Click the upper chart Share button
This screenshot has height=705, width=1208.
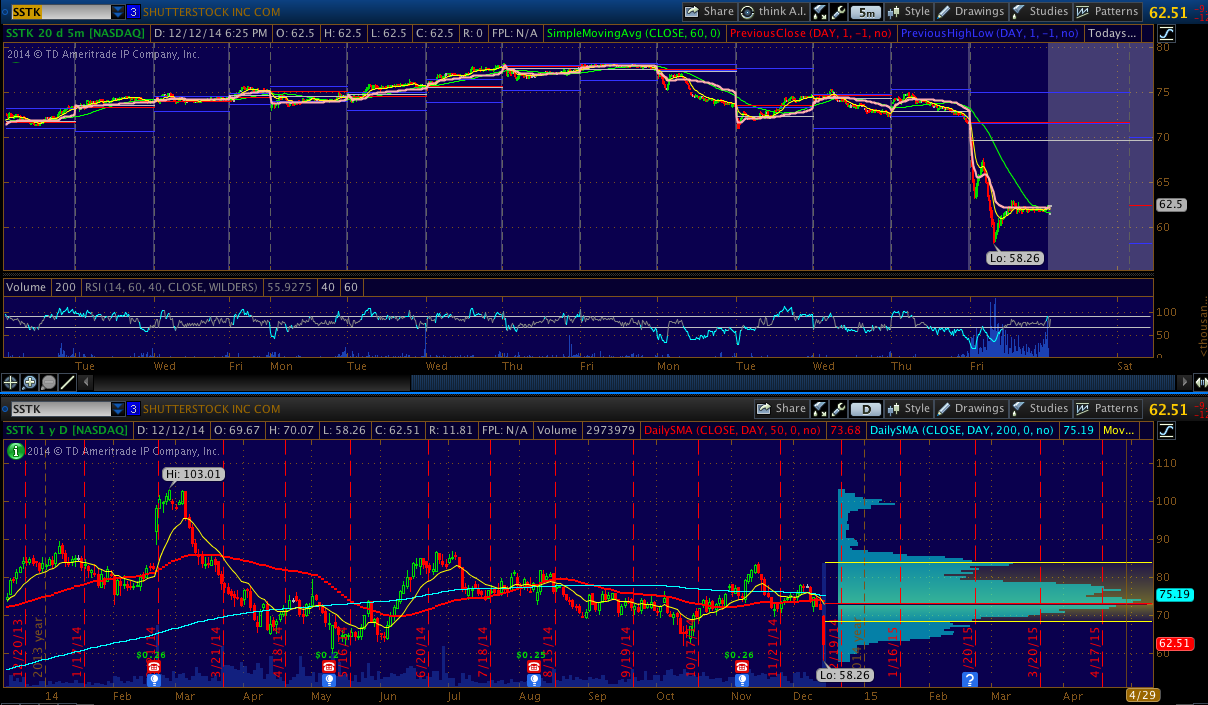(x=709, y=12)
